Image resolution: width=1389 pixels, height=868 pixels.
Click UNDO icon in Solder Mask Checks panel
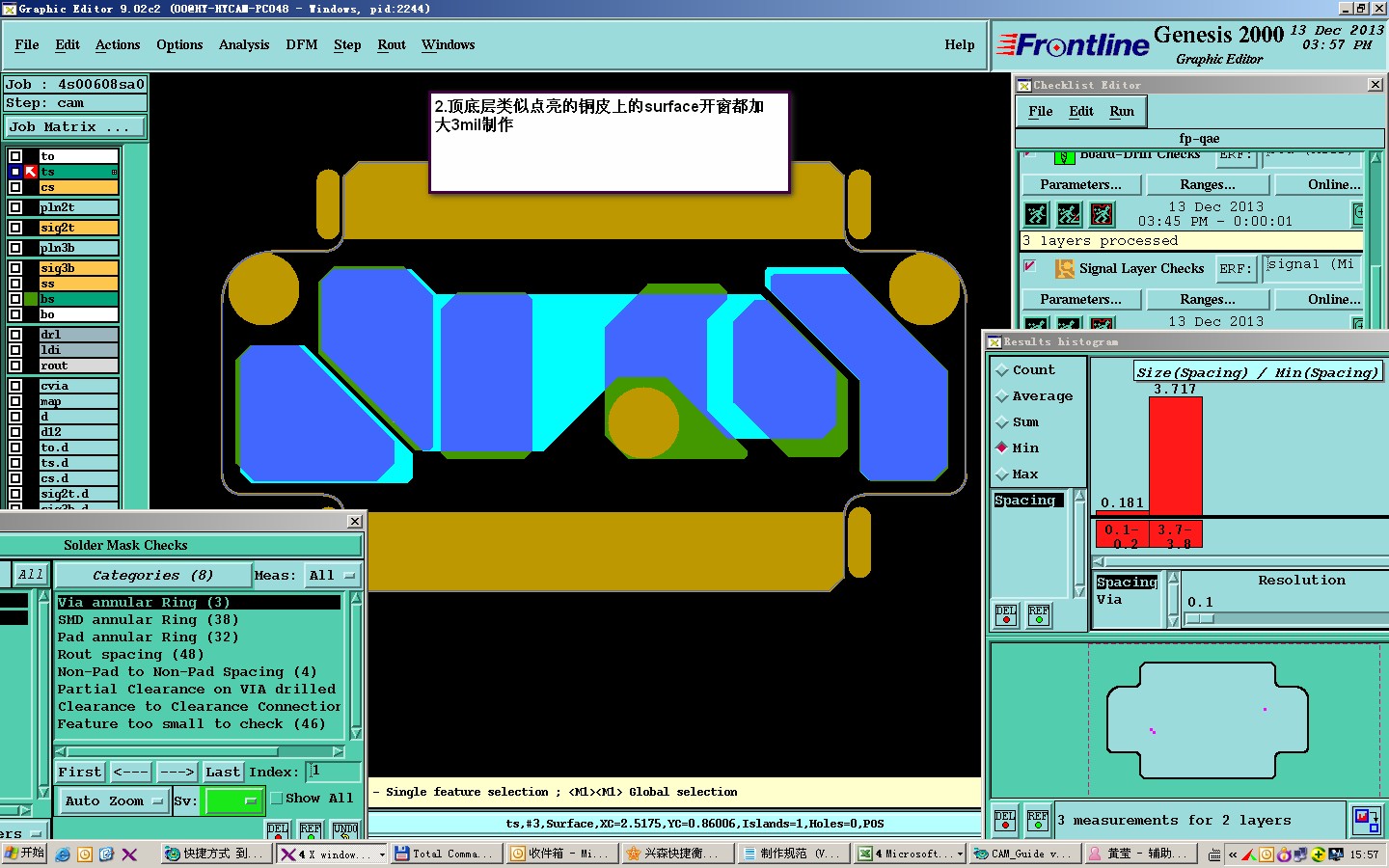345,830
